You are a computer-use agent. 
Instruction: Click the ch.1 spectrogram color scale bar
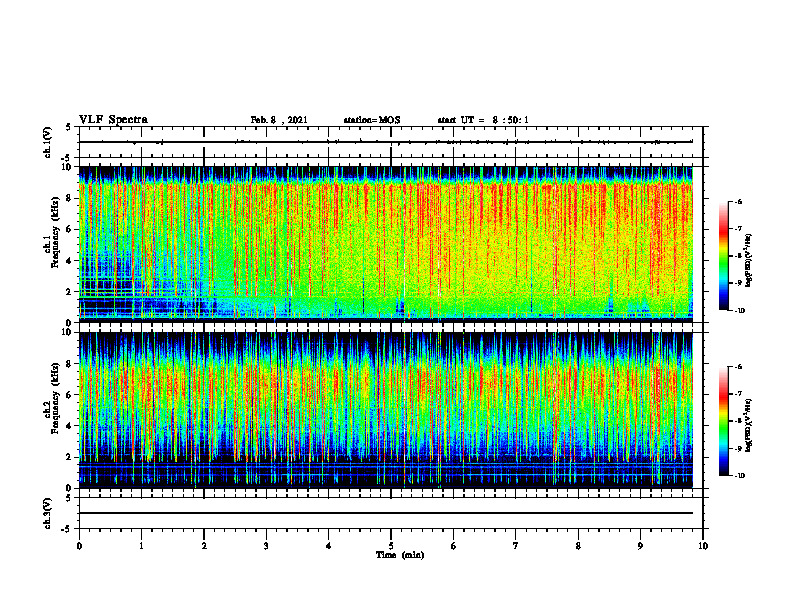coord(723,256)
